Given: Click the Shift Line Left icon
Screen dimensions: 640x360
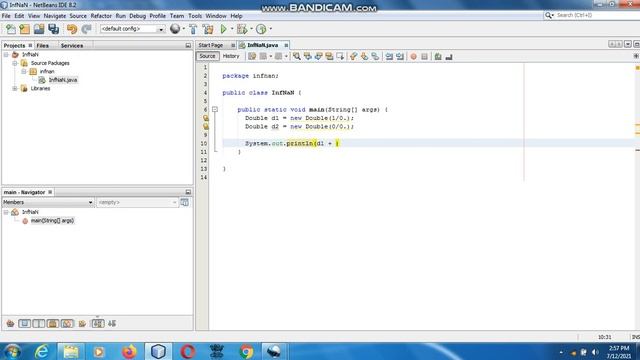Looking at the screenshot, I should [389, 56].
